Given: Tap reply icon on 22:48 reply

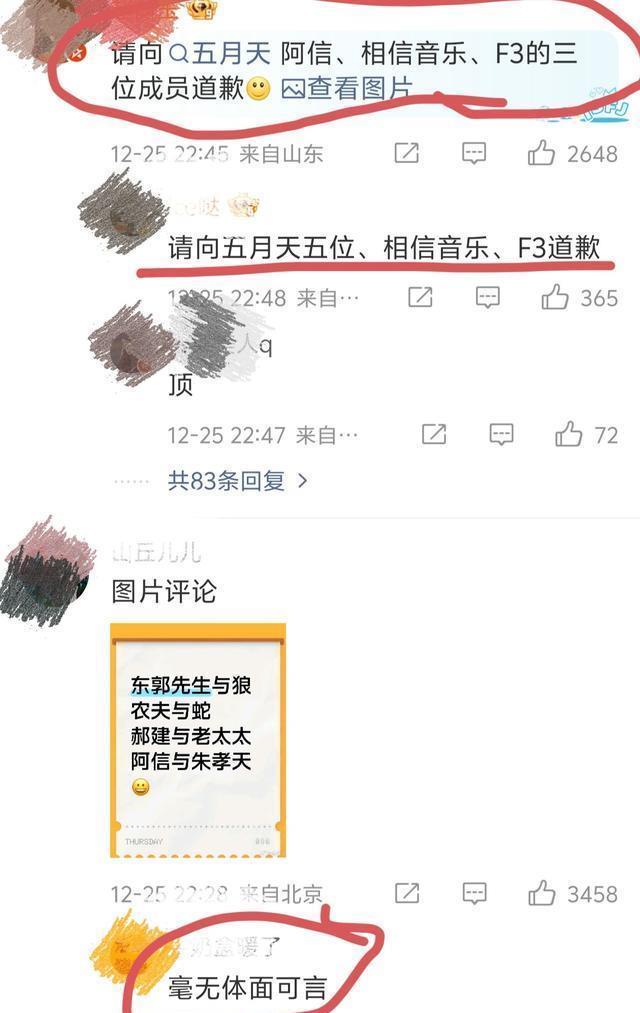Looking at the screenshot, I should (488, 297).
